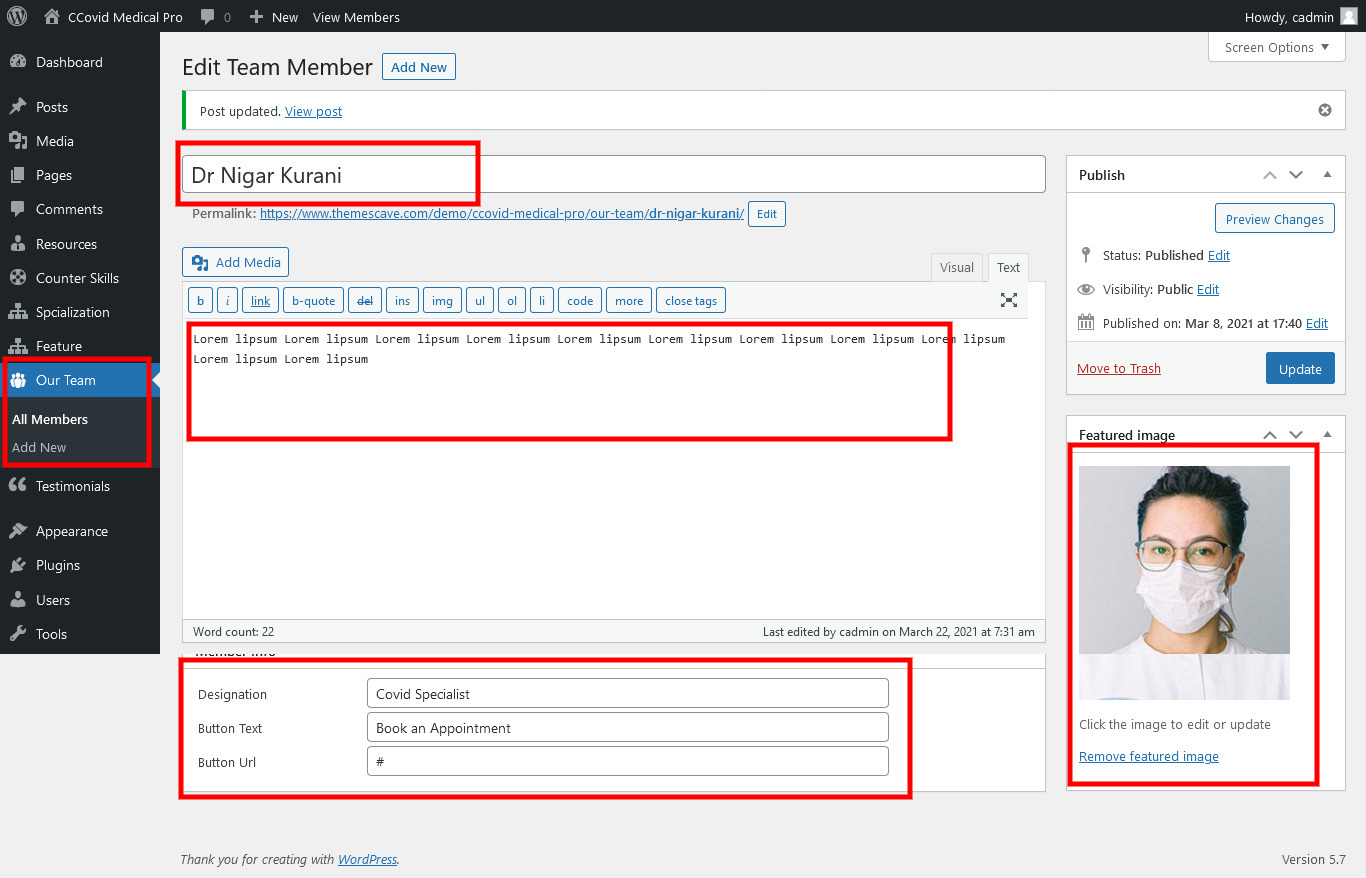The image size is (1366, 878).
Task: Move Publish box down with arrow
Action: pyautogui.click(x=1296, y=175)
